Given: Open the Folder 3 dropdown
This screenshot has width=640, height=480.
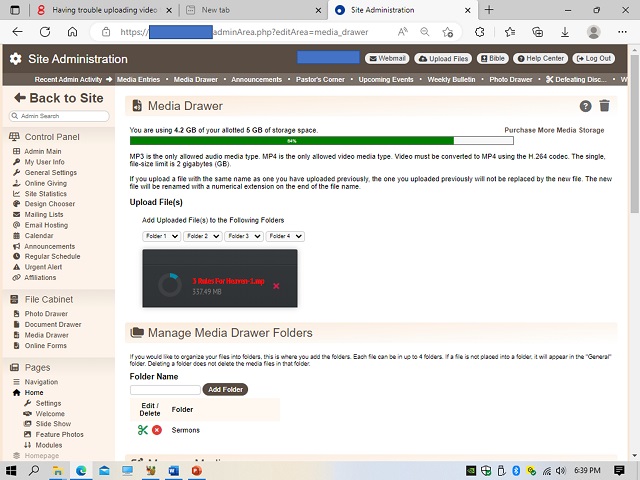Looking at the screenshot, I should 244,236.
